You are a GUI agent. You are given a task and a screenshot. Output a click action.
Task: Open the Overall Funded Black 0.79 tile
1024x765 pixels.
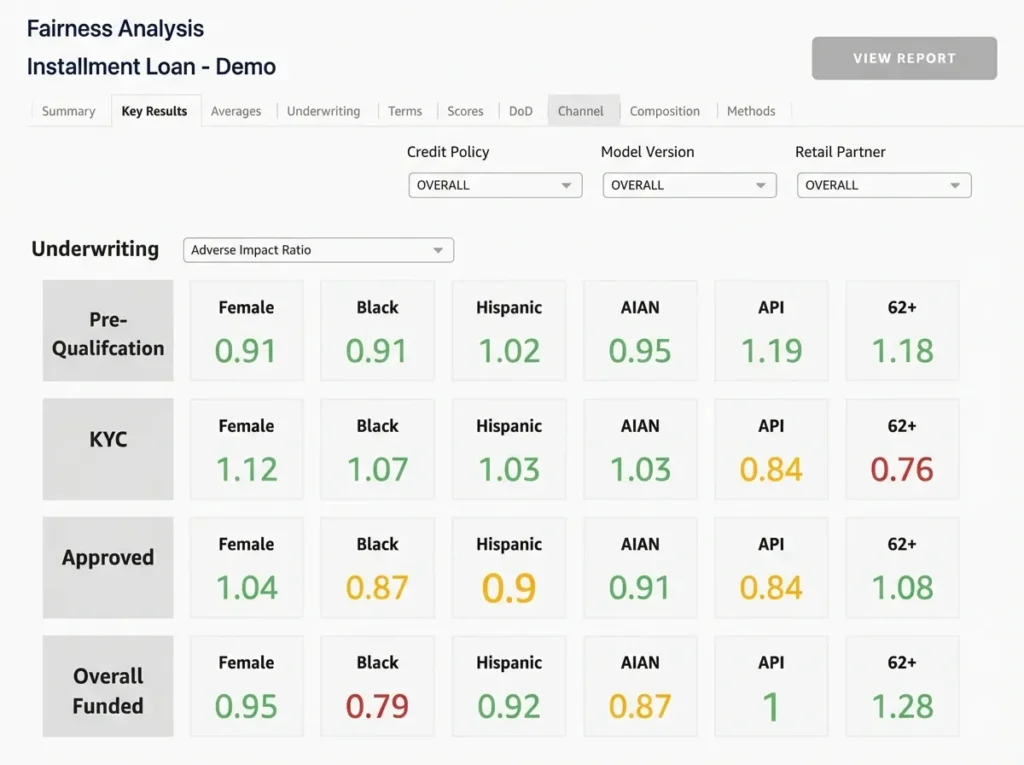(377, 686)
